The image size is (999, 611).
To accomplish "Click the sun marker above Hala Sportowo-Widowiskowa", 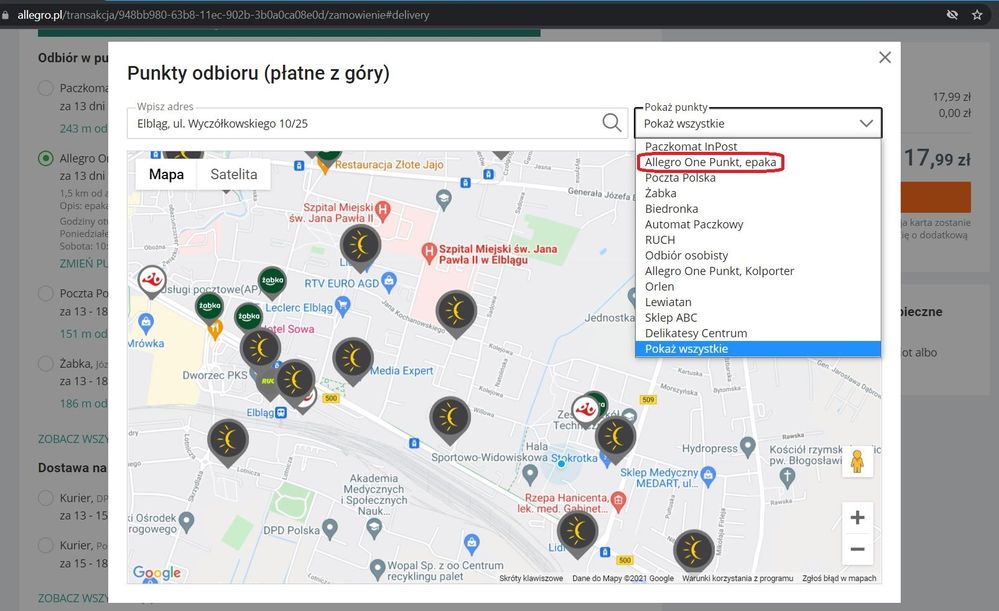I will (450, 419).
